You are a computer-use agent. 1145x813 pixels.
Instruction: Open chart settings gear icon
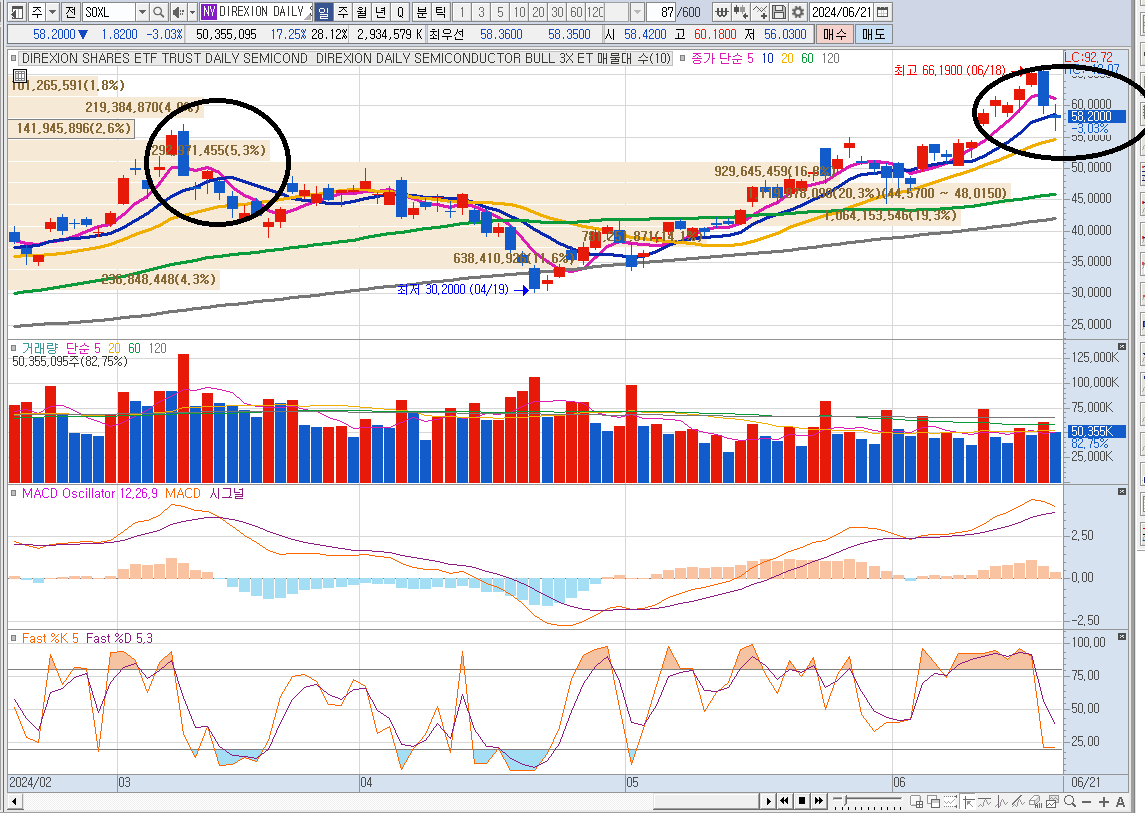[x=797, y=12]
